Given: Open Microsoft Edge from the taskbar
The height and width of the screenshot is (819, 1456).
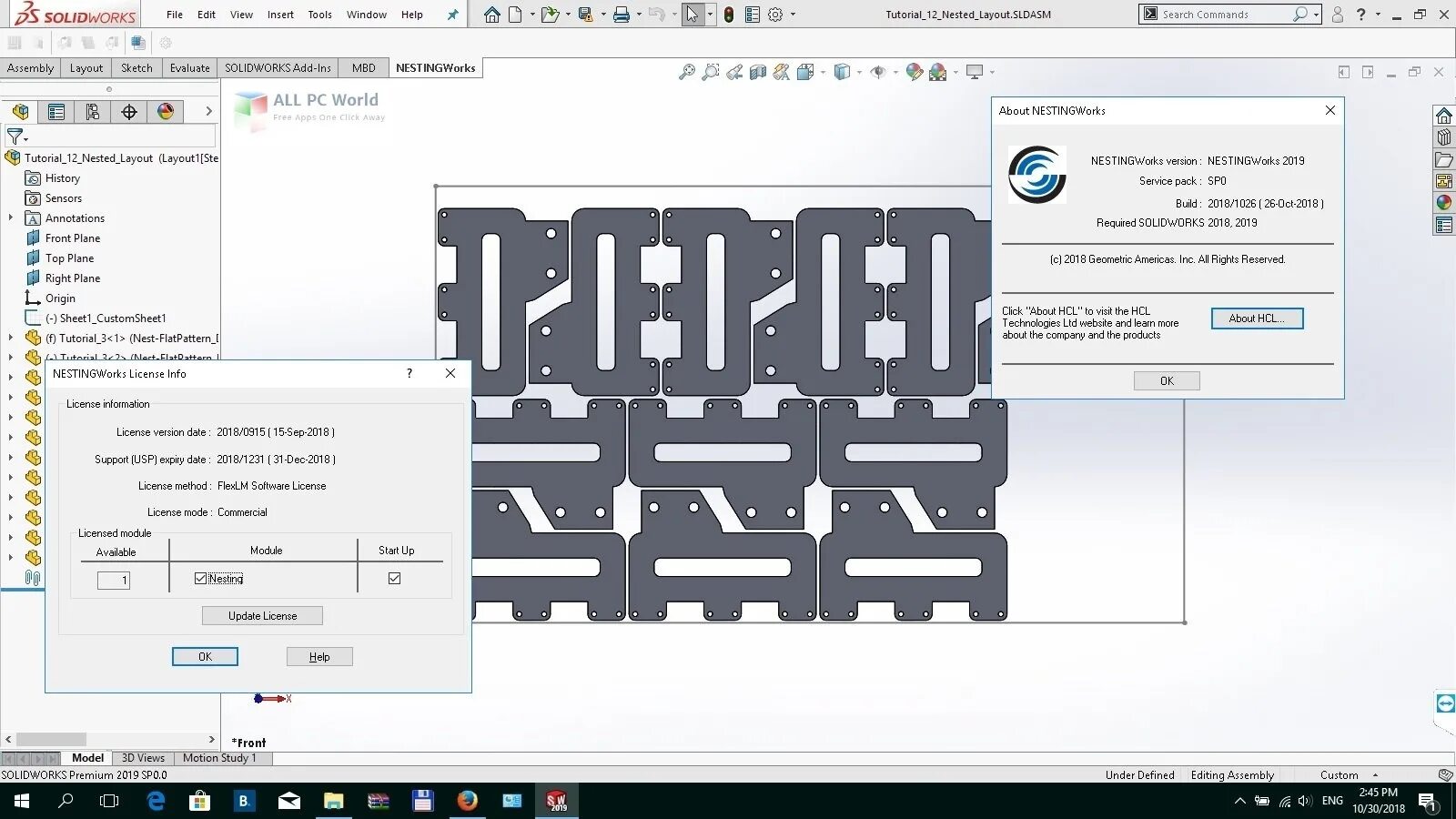Looking at the screenshot, I should tap(156, 801).
